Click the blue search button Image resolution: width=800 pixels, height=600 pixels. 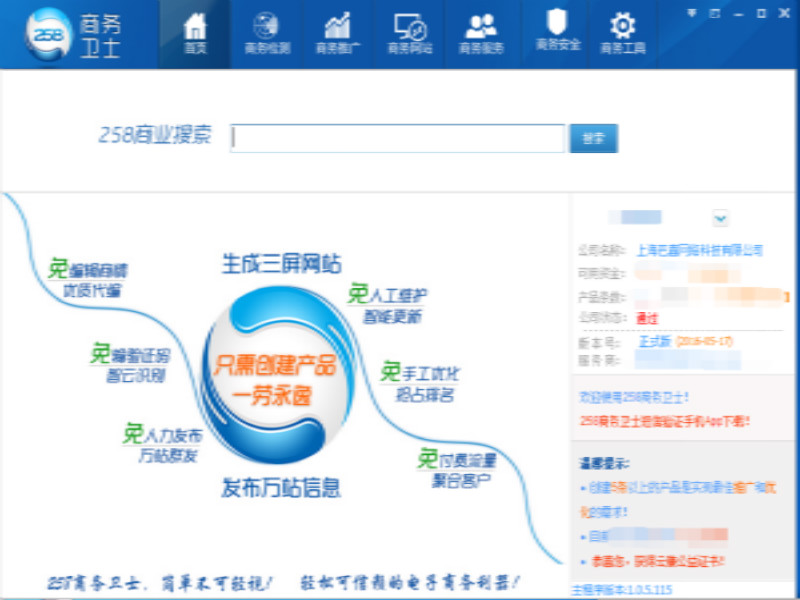[593, 138]
